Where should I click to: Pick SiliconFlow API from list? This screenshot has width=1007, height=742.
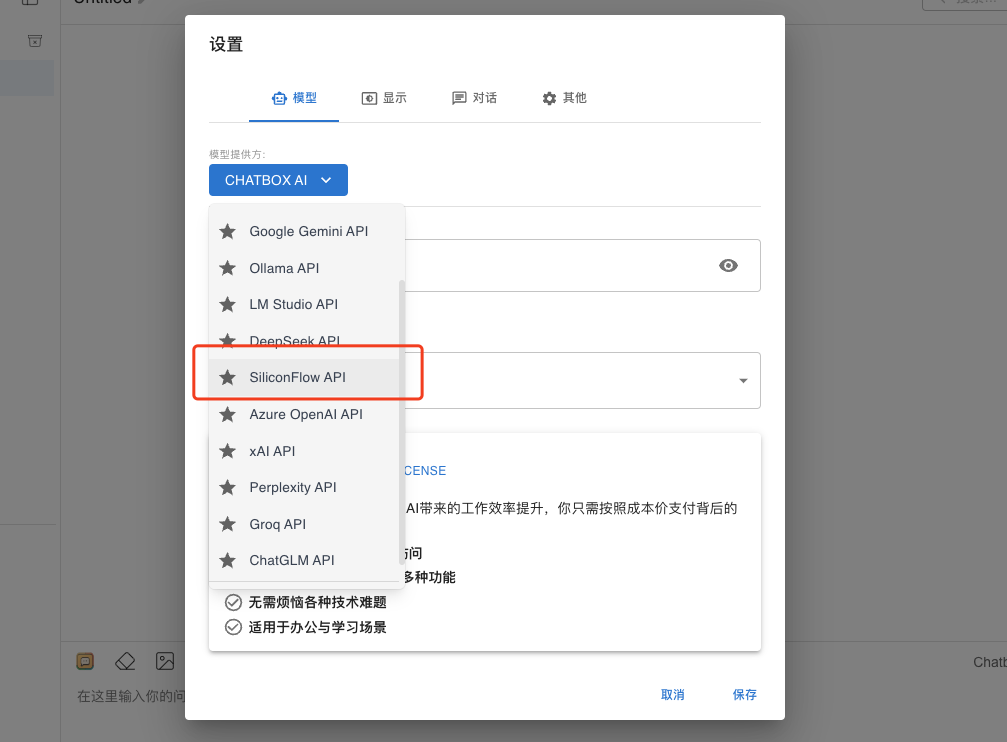(x=306, y=377)
